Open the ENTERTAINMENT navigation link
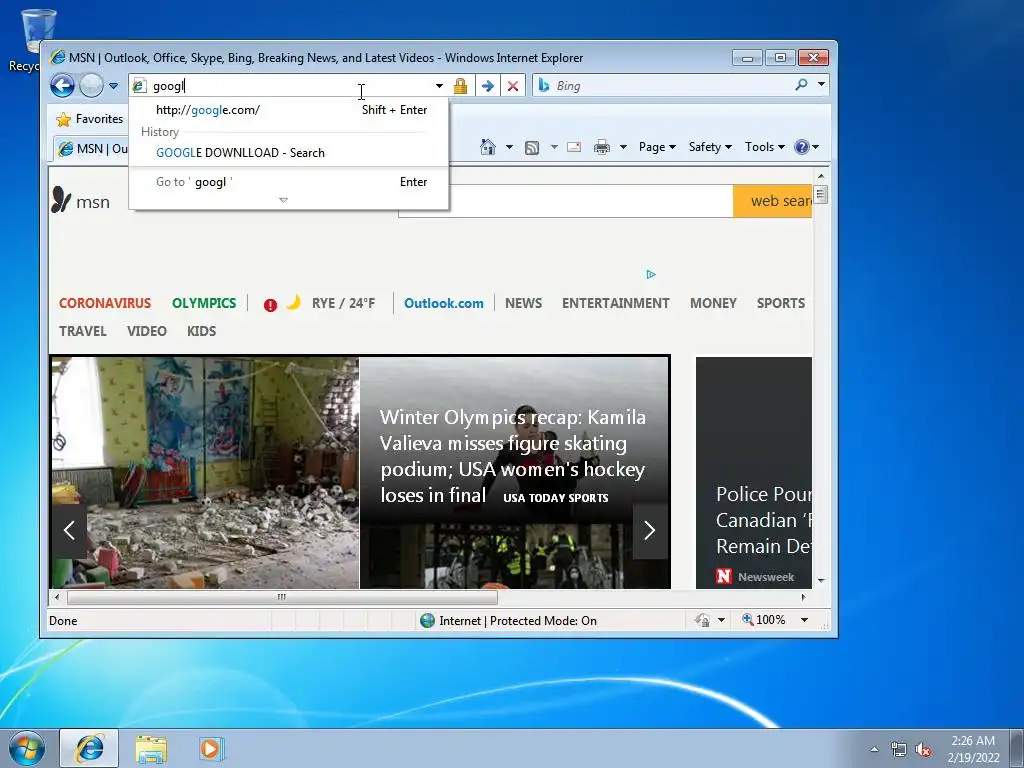 tap(615, 304)
